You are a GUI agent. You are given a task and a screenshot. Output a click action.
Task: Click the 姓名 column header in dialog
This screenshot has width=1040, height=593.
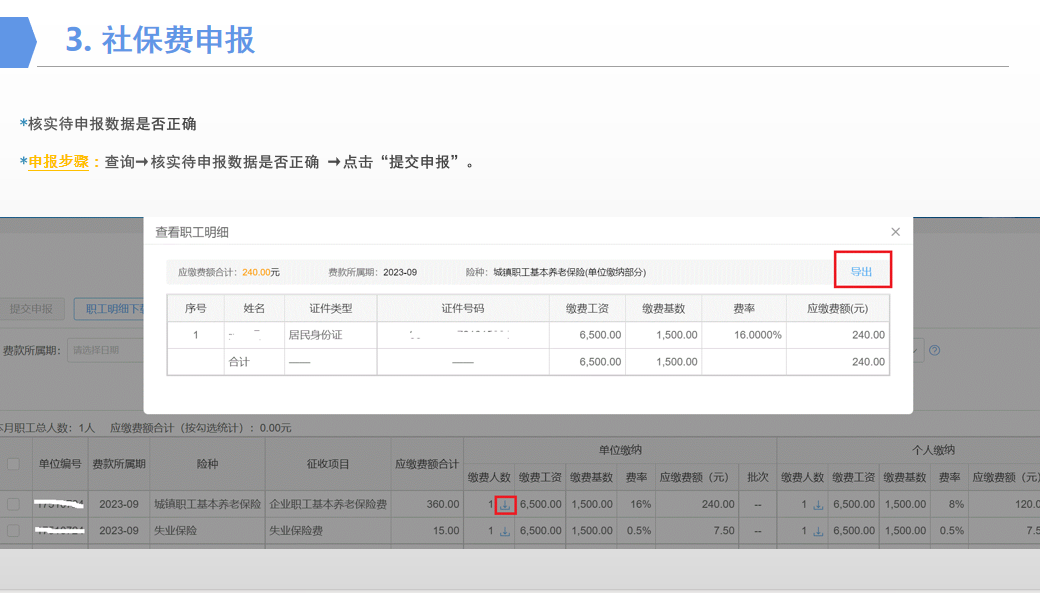(x=254, y=308)
